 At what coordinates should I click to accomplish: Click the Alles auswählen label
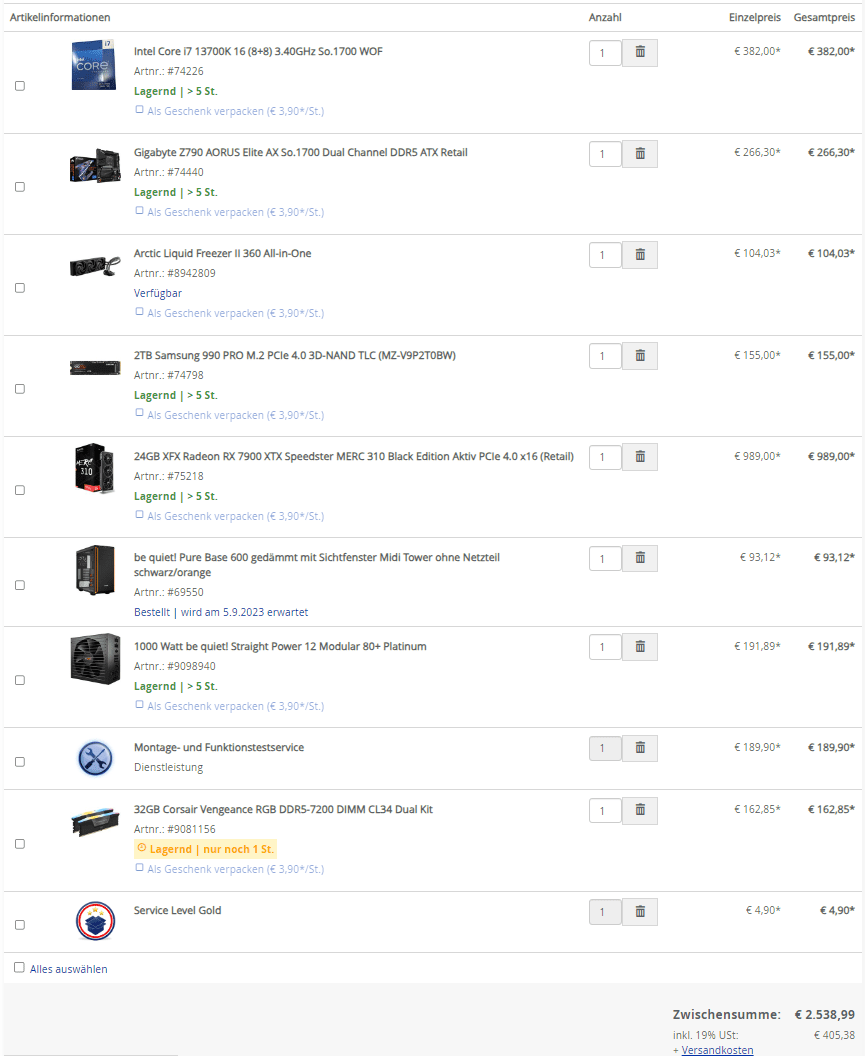coord(69,968)
